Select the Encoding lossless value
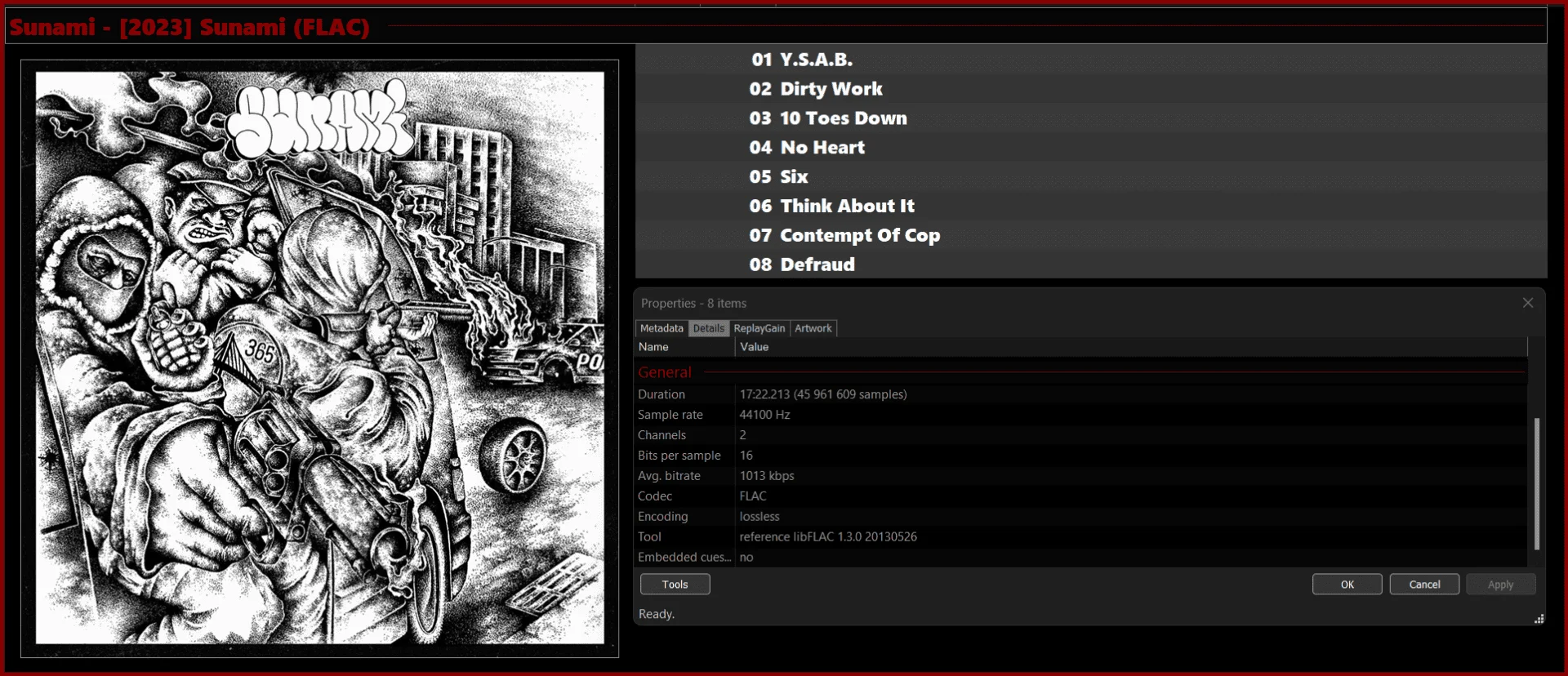The height and width of the screenshot is (676, 1568). pyautogui.click(x=759, y=517)
